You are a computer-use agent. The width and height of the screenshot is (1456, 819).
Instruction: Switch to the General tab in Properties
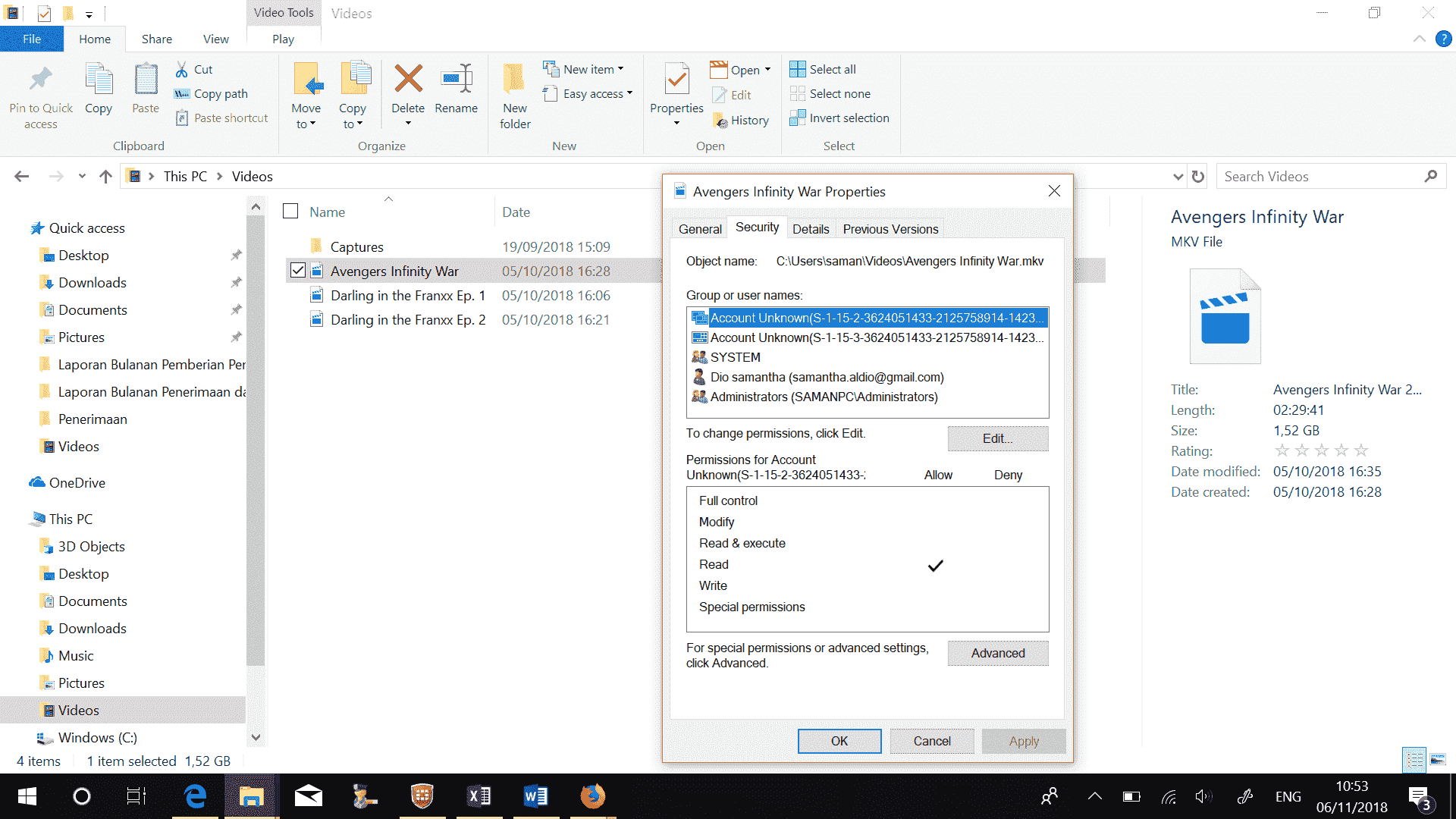tap(700, 228)
